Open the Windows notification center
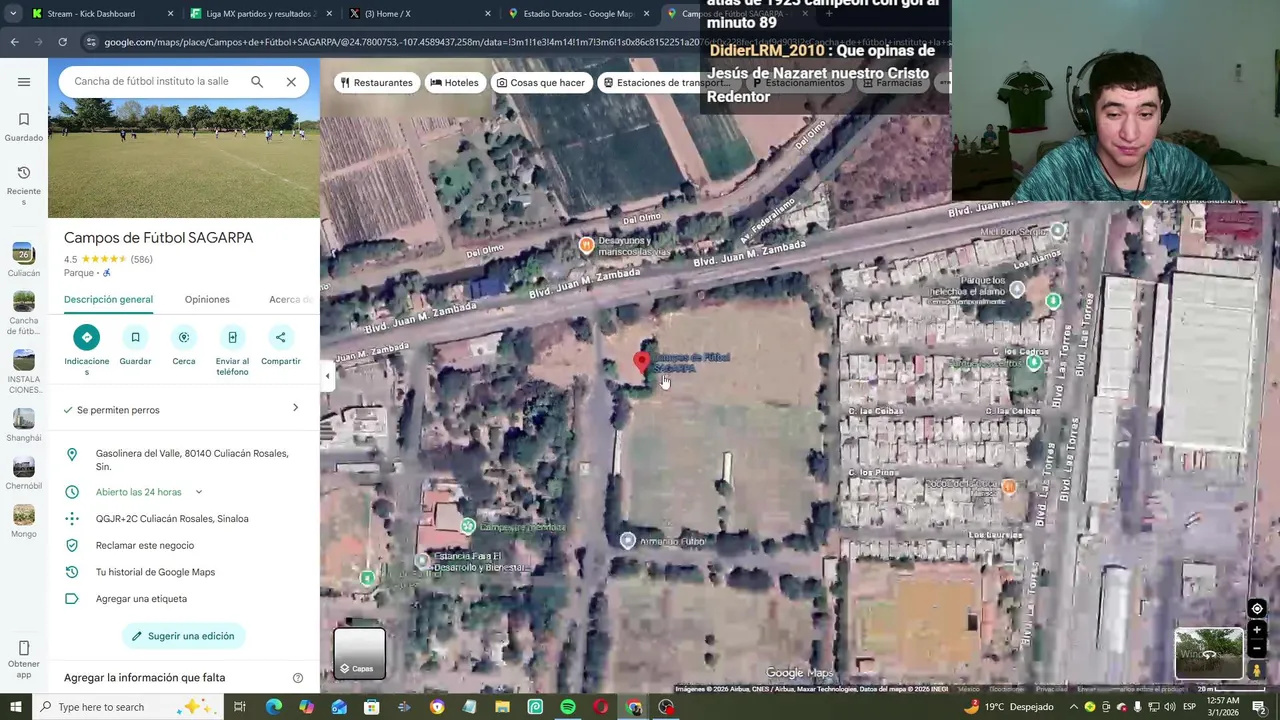This screenshot has width=1280, height=720. tap(1259, 707)
